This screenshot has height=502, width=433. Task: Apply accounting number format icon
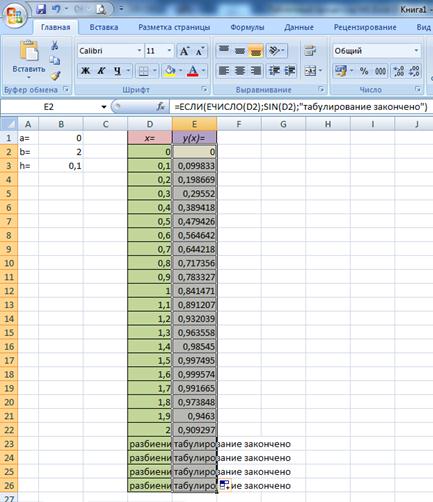pos(341,71)
